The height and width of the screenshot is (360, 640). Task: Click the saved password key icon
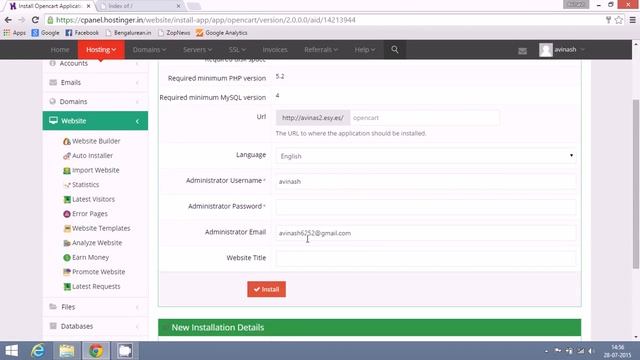608,20
